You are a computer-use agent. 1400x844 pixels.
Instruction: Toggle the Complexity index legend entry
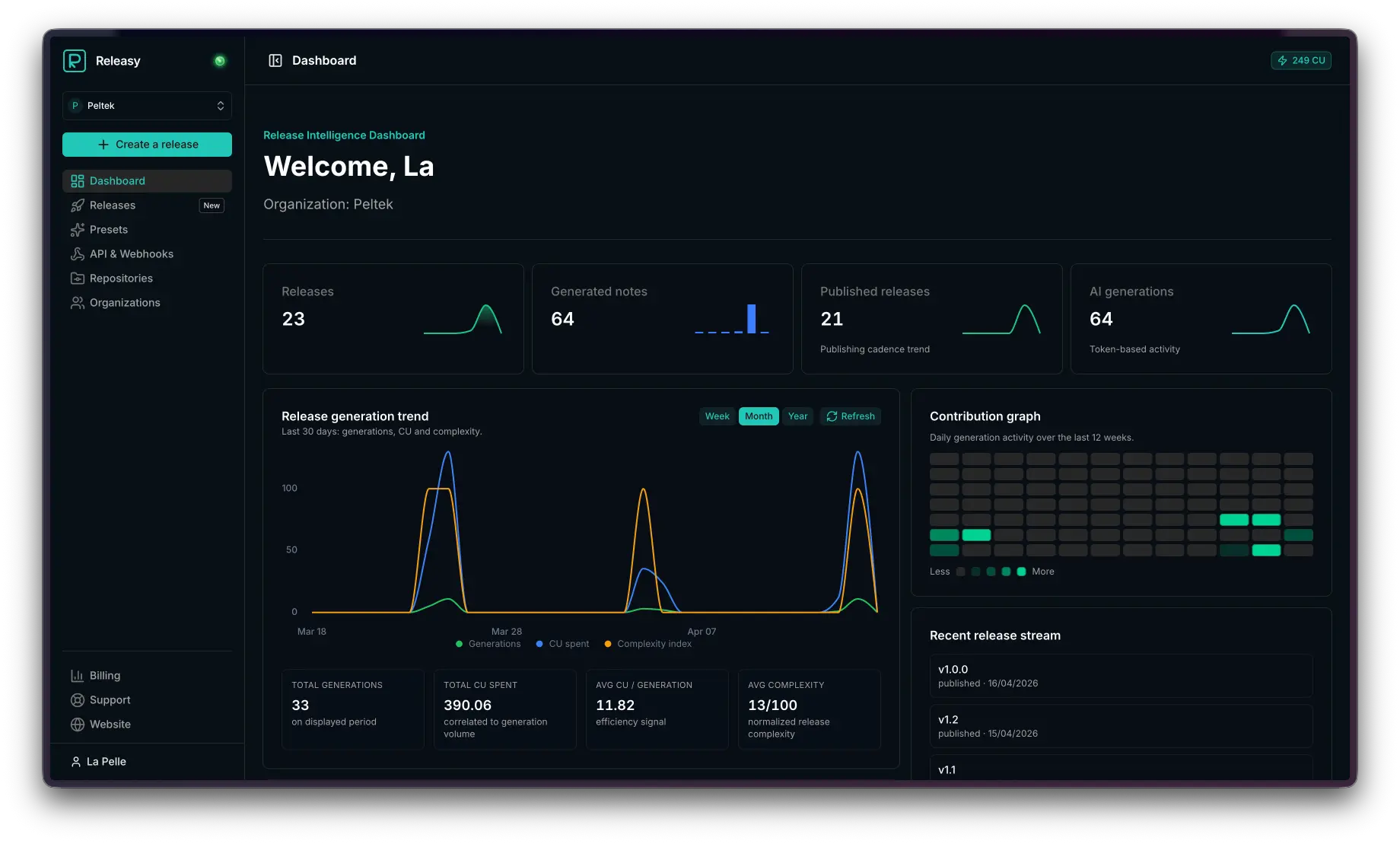click(x=647, y=644)
